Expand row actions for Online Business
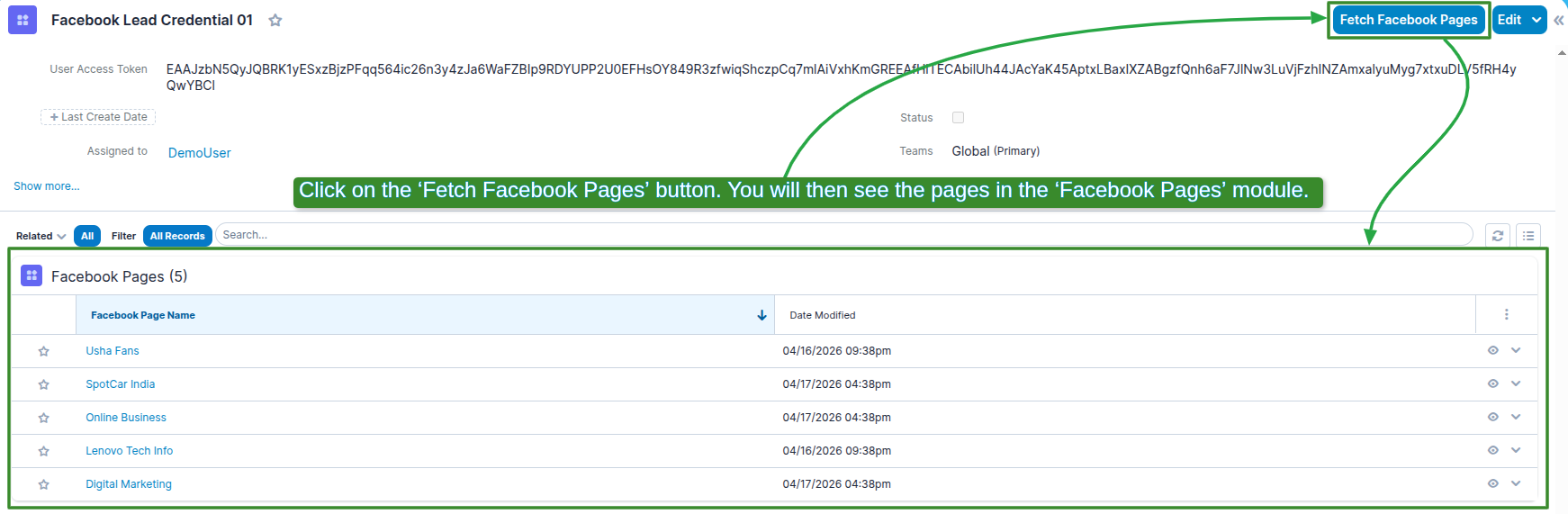The height and width of the screenshot is (514, 1568). [1516, 417]
